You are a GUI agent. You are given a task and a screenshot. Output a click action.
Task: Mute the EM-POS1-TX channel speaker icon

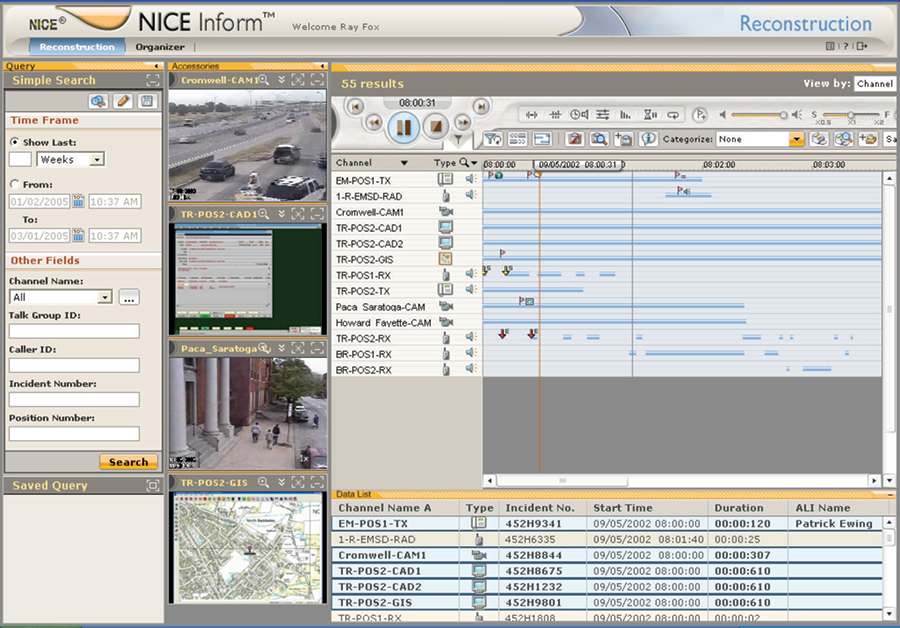click(x=470, y=180)
